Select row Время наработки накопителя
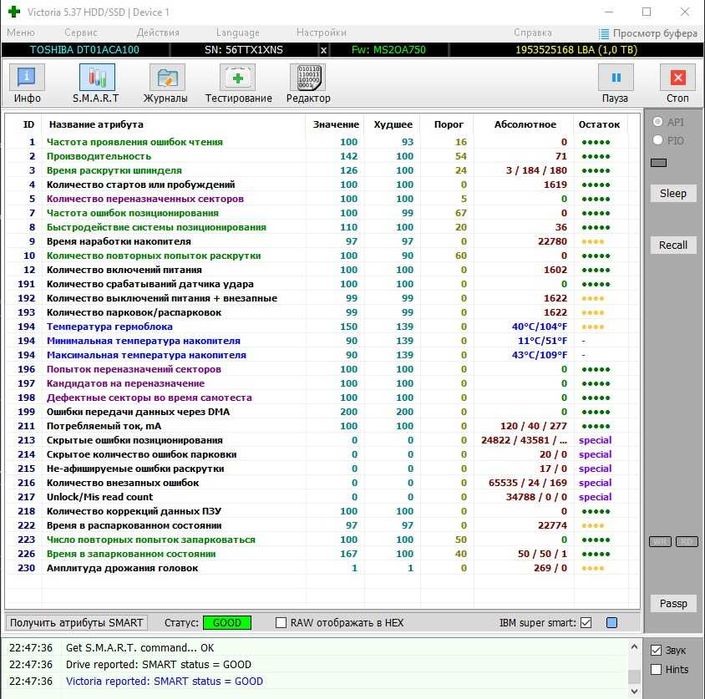 (x=322, y=241)
